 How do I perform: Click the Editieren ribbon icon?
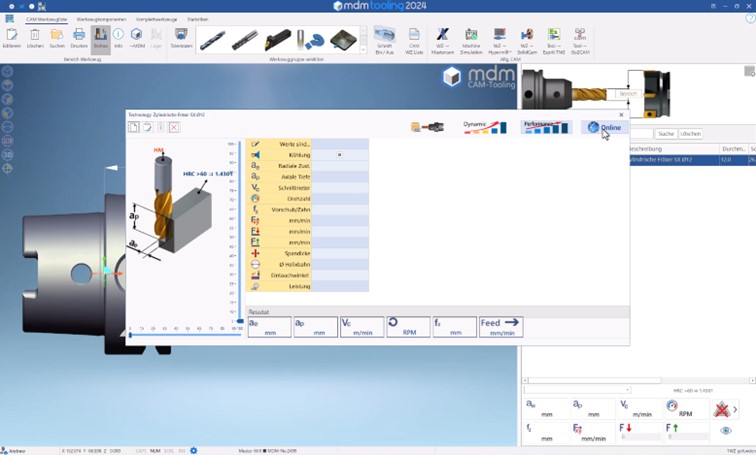12,38
